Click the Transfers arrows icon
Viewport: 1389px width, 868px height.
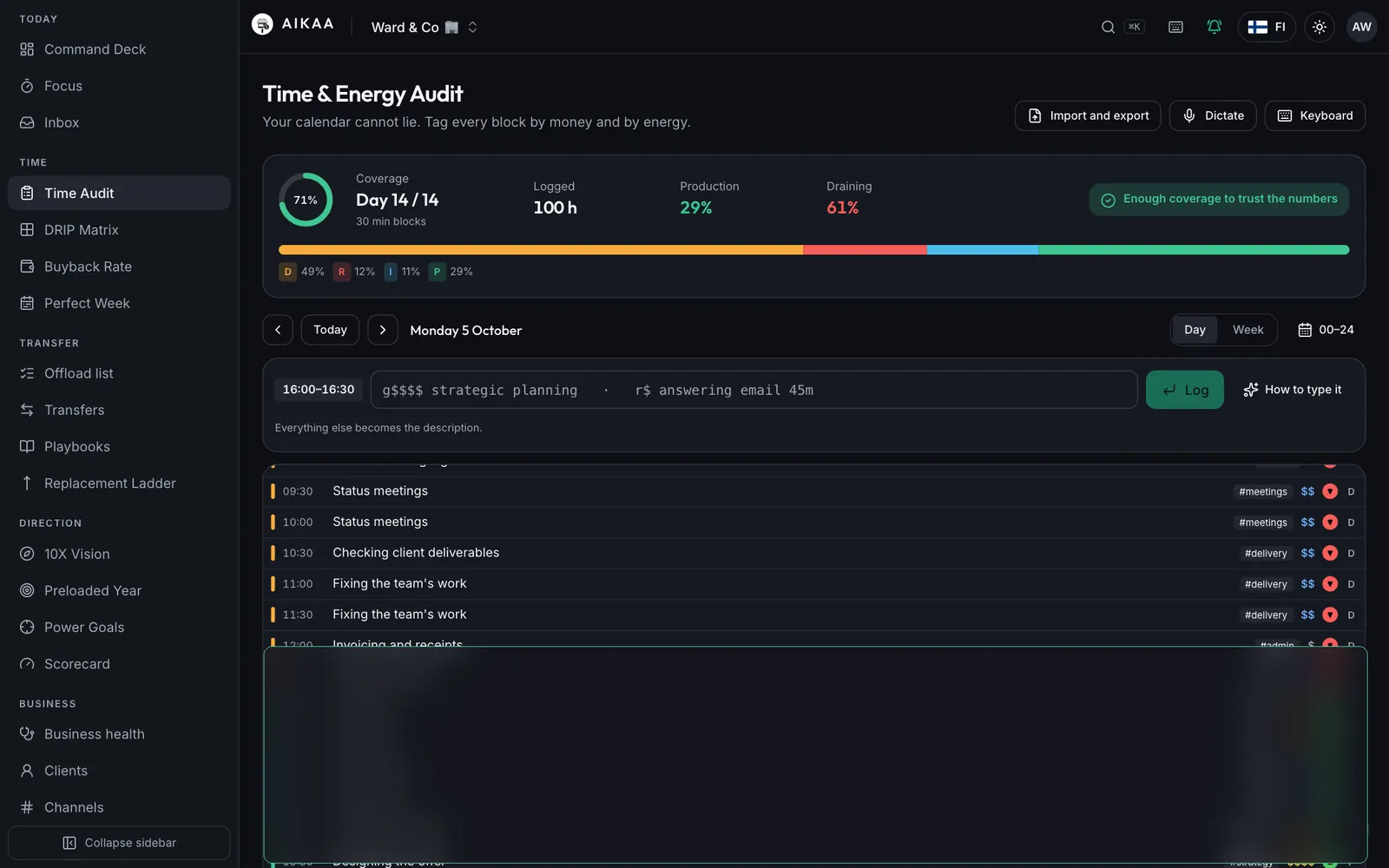pyautogui.click(x=27, y=410)
